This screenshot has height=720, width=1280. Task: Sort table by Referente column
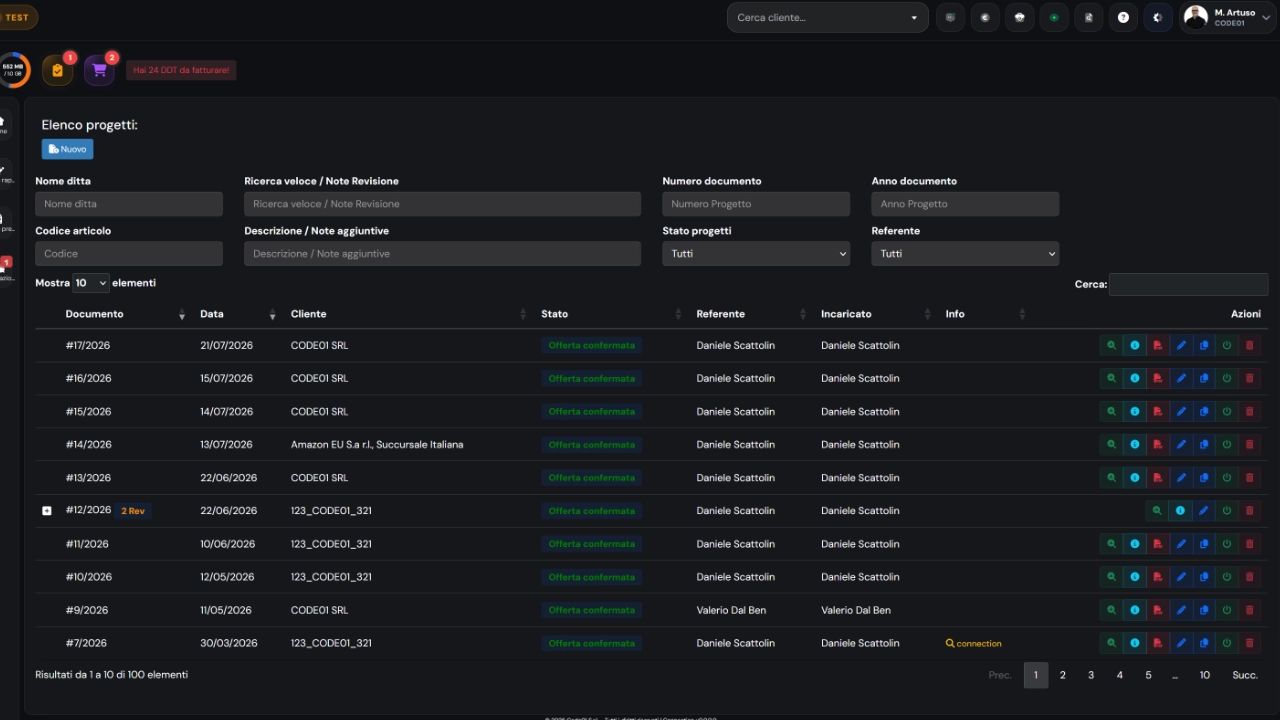[750, 314]
